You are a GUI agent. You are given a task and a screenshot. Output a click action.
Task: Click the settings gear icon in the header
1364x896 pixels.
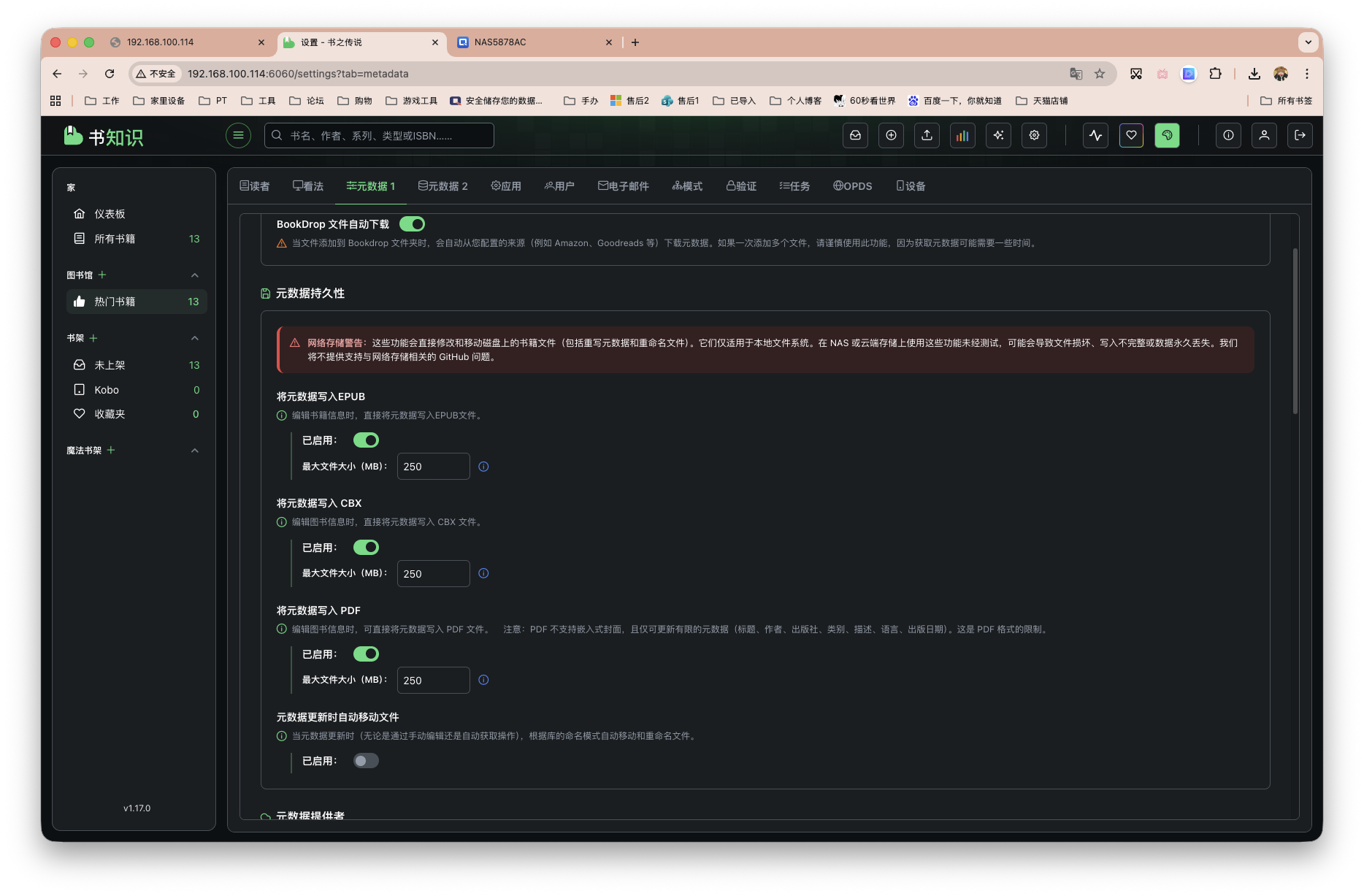tap(1034, 135)
